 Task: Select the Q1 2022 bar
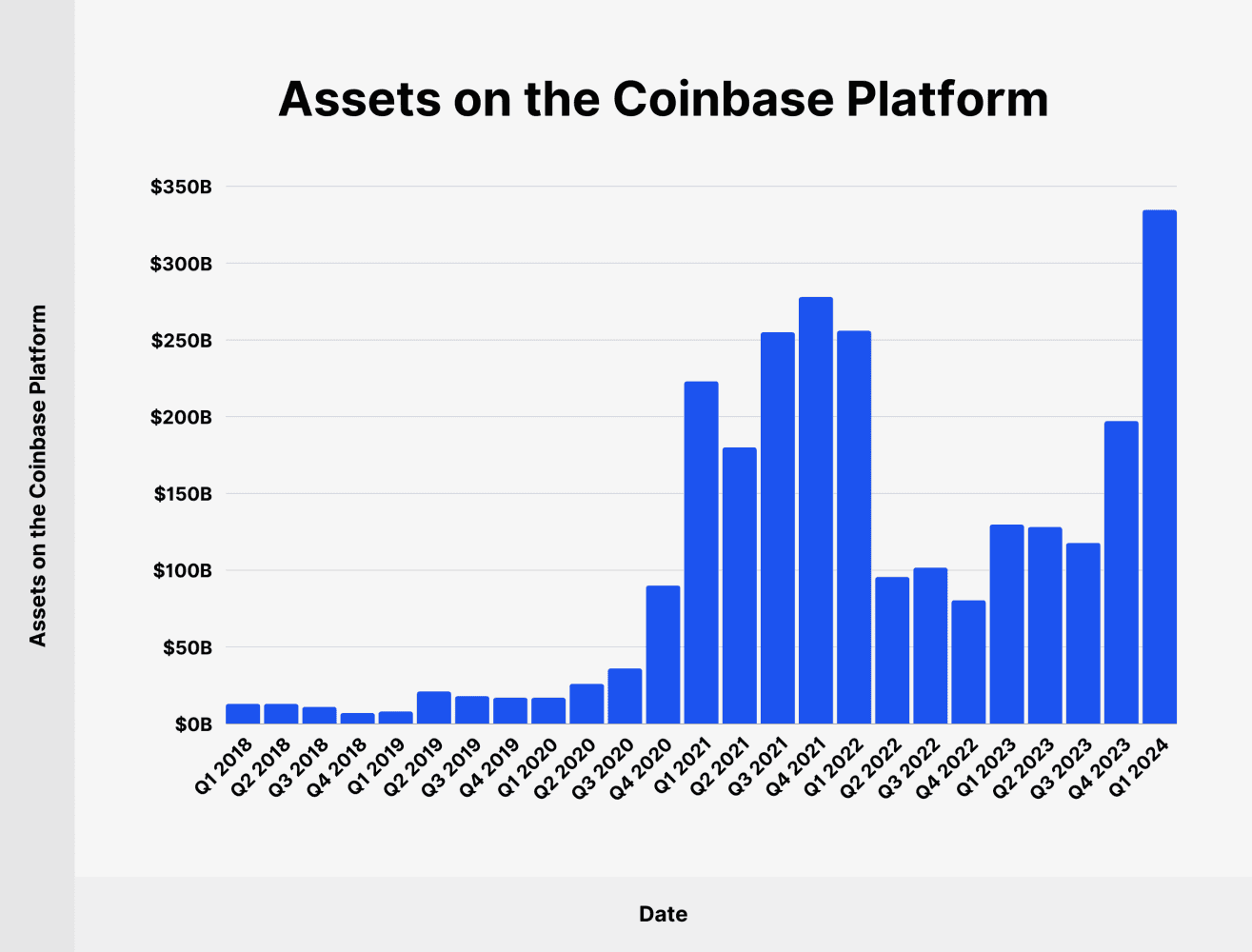pyautogui.click(x=853, y=526)
